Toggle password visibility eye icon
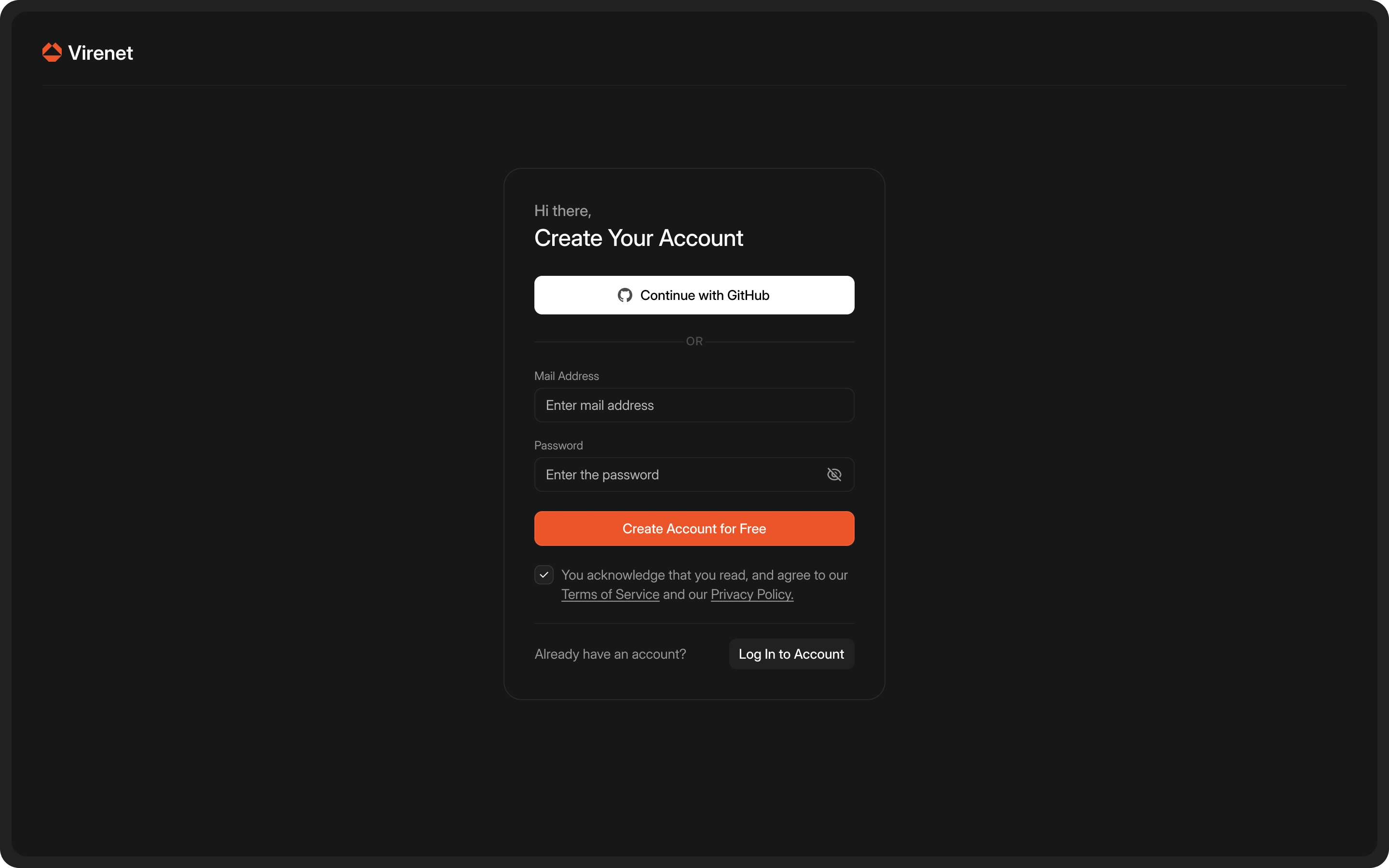Screen dimensions: 1389x868 pos(833,474)
